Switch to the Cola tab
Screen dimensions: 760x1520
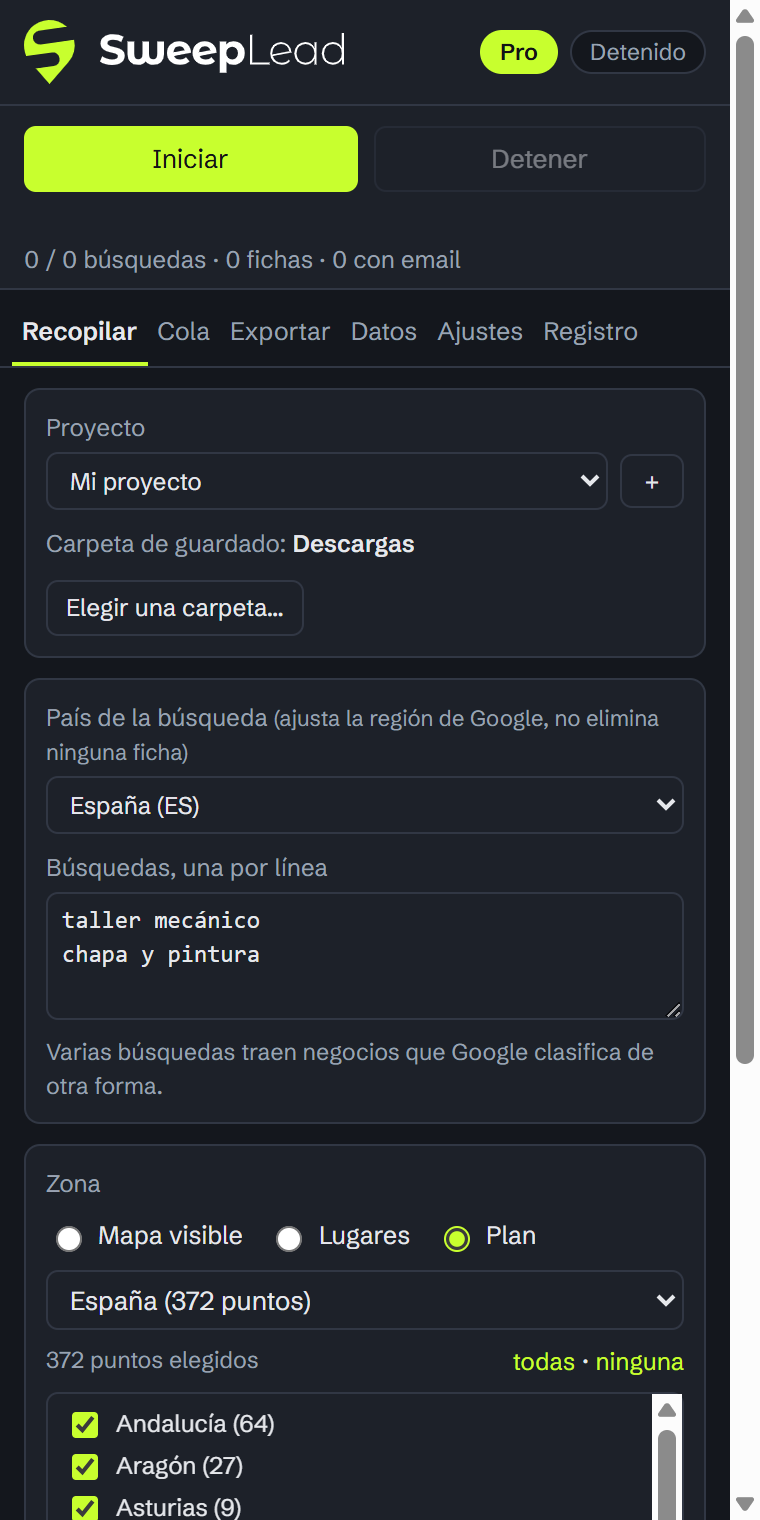pyautogui.click(x=184, y=331)
